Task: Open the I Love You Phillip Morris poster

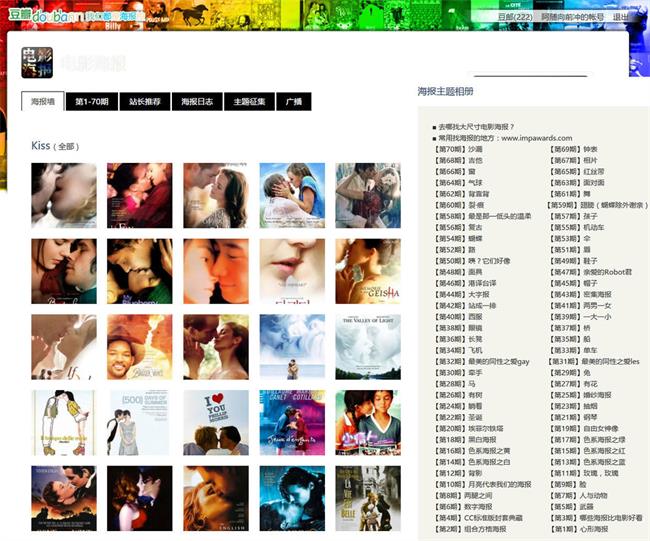Action: click(215, 422)
